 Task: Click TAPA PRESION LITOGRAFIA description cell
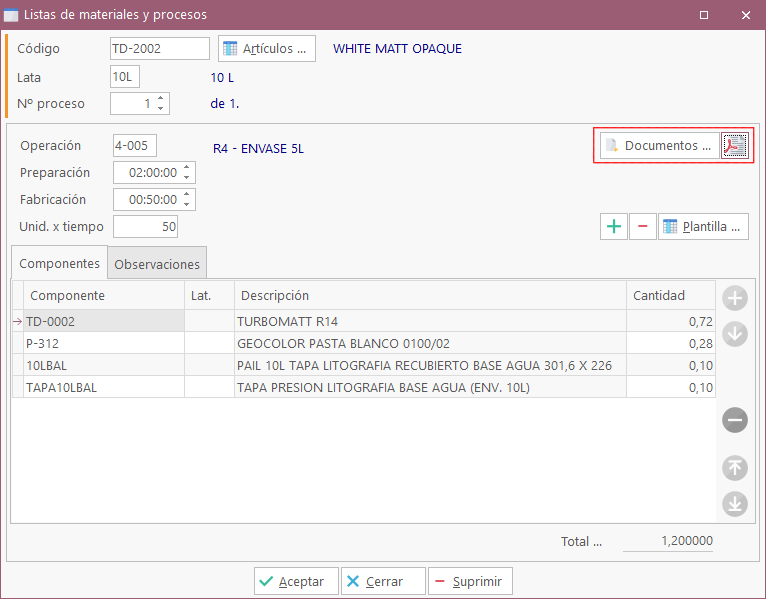(430, 387)
